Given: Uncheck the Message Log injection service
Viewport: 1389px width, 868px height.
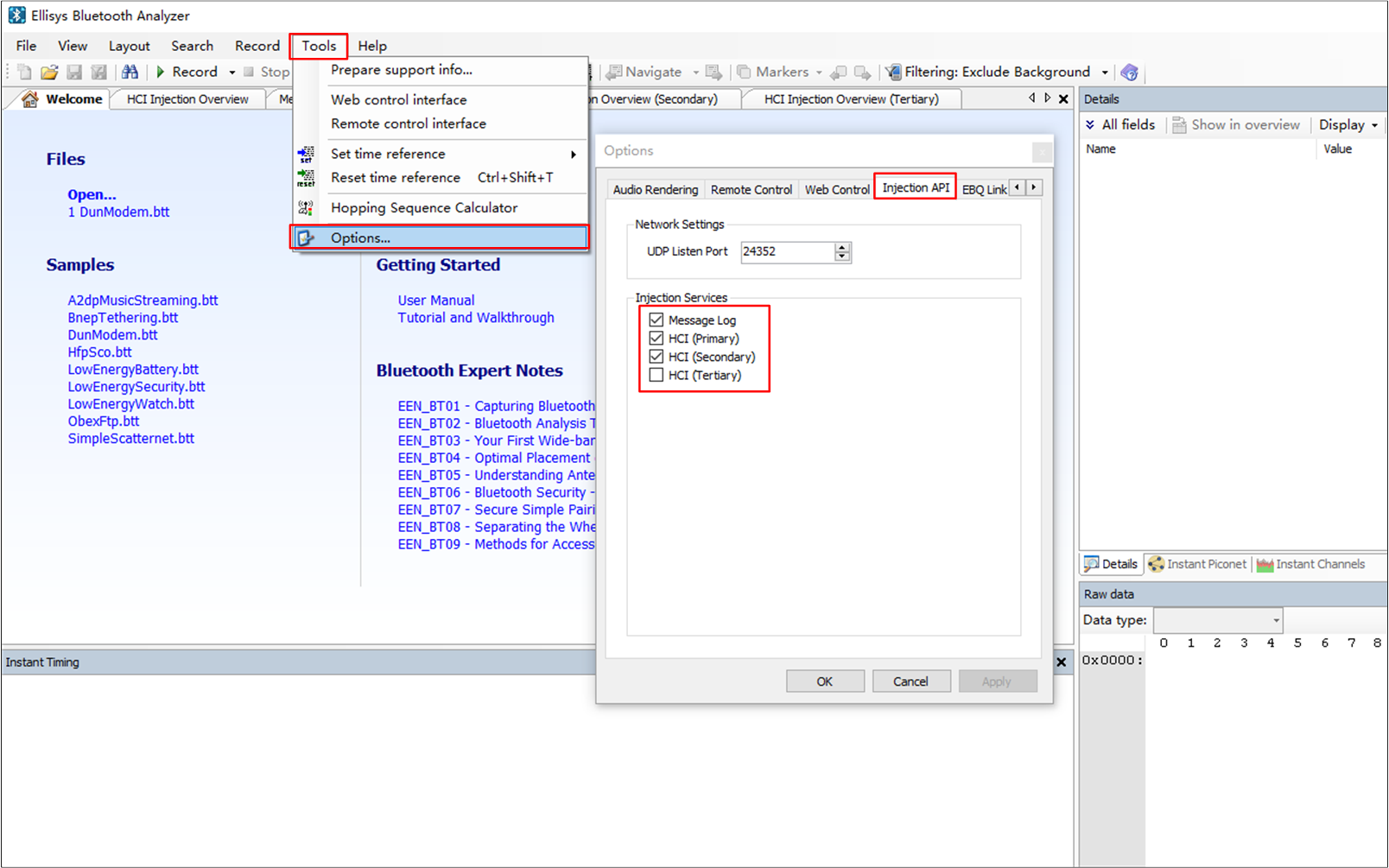Looking at the screenshot, I should coord(656,320).
